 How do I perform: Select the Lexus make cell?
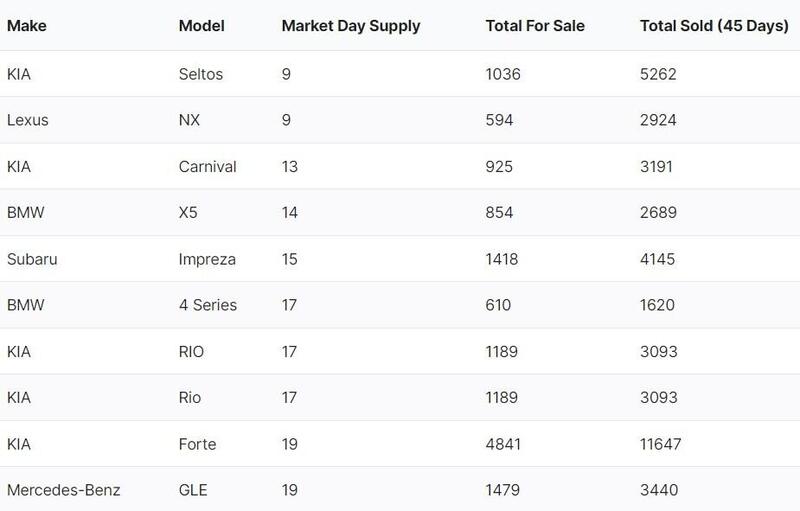(28, 120)
